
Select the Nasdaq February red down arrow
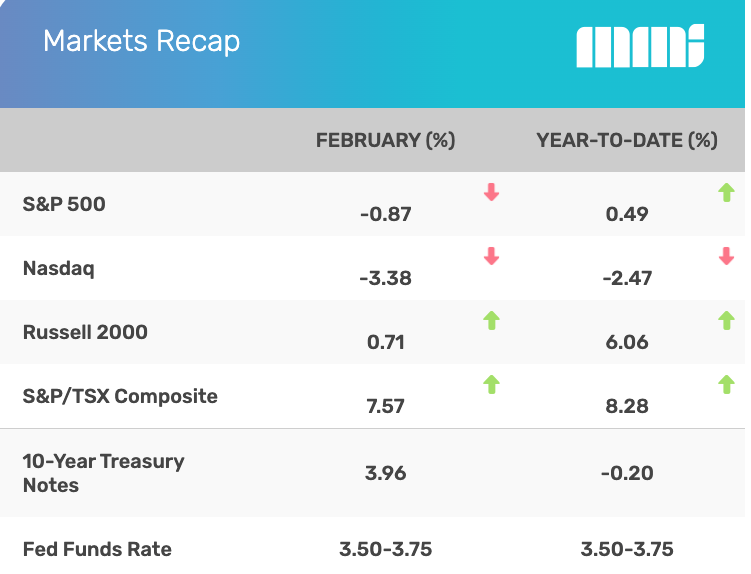(491, 256)
